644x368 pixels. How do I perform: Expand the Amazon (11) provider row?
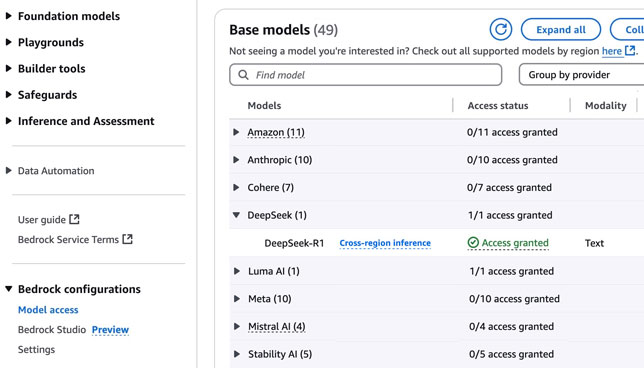pos(236,132)
